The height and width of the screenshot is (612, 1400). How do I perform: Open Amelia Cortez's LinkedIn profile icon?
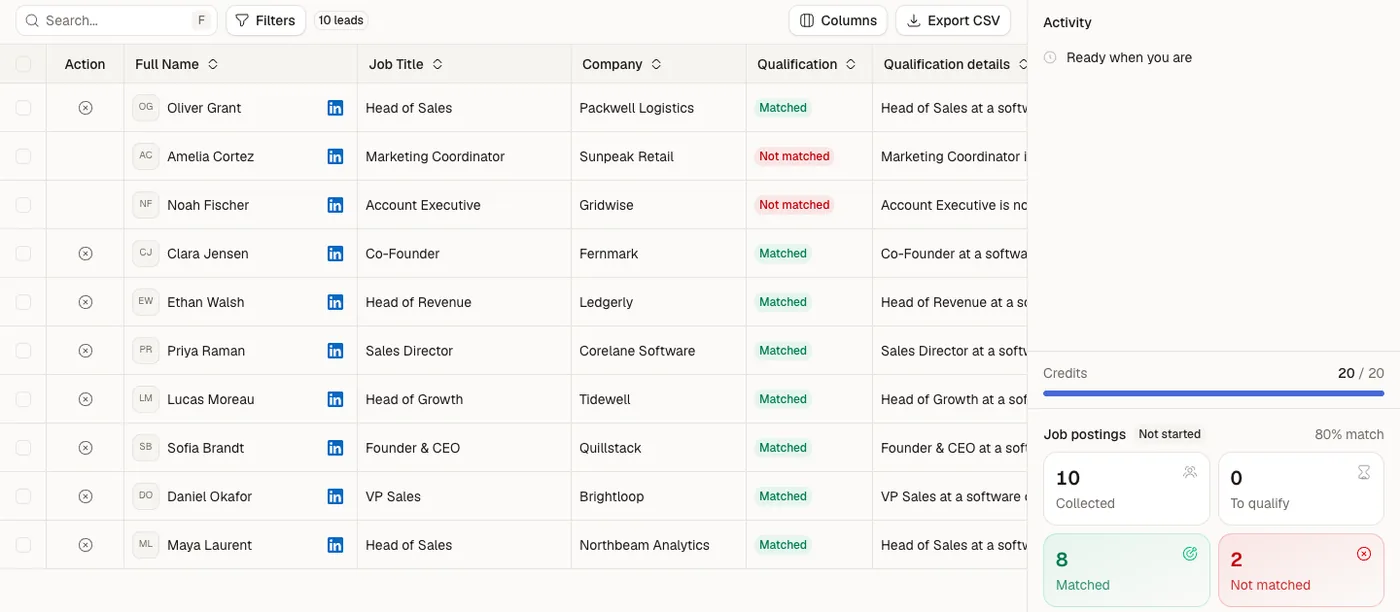click(335, 156)
